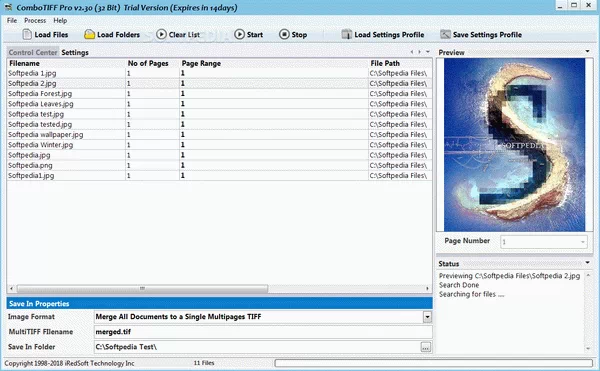Select the row Softpedia Forest.jpg
Screen dimensions: 600x371
219,94
